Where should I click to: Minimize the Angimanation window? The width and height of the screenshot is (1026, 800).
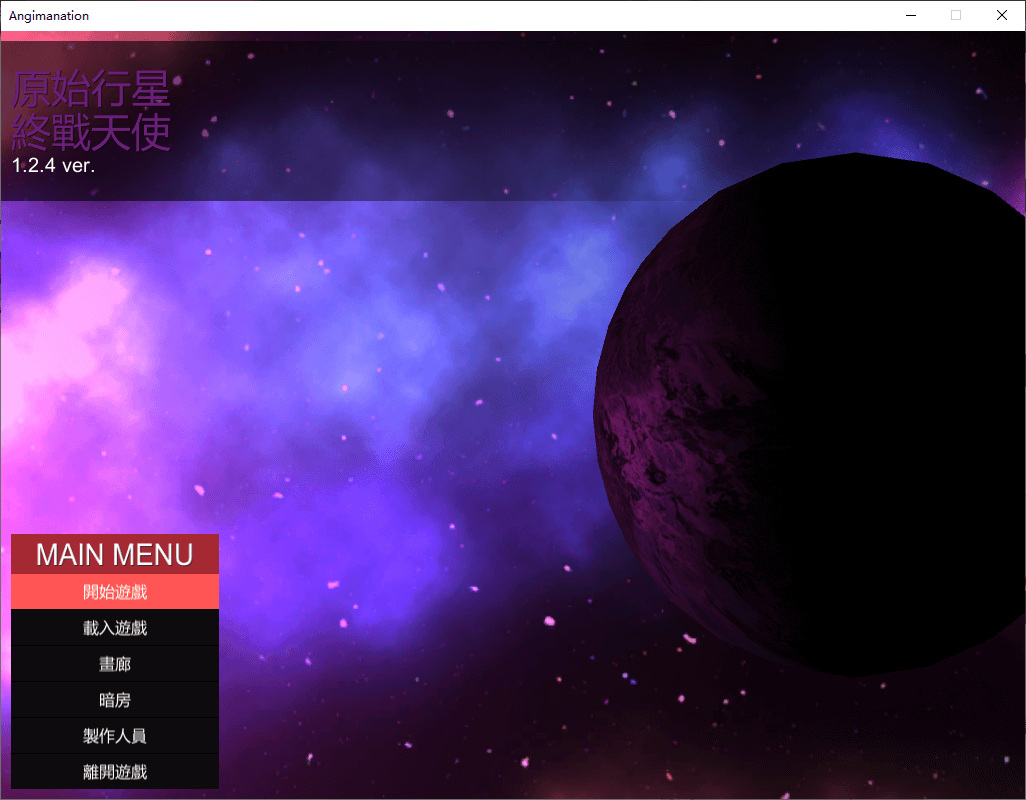911,16
